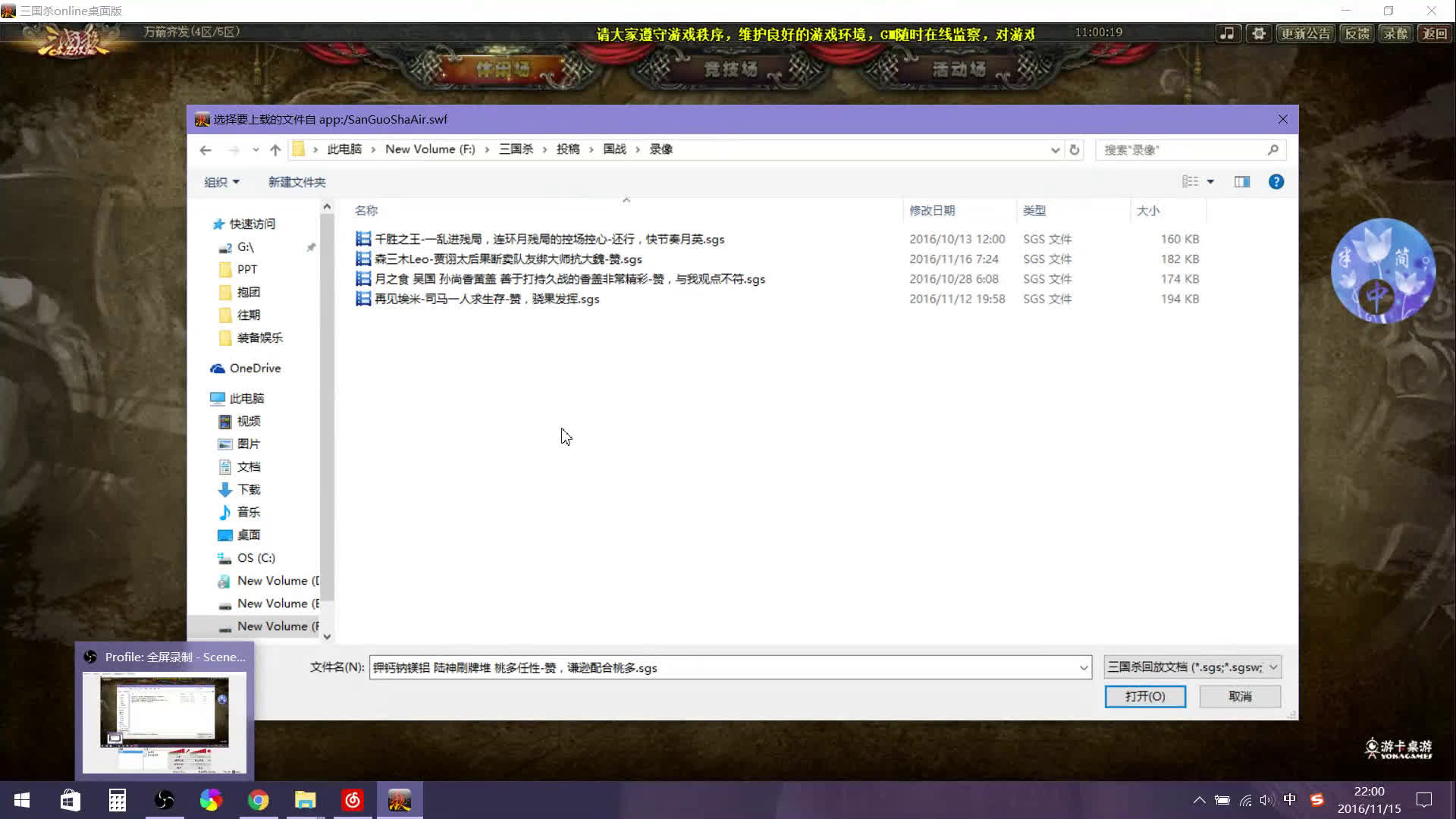Open OS (C:) drive in sidebar
1456x819 pixels.
(256, 558)
